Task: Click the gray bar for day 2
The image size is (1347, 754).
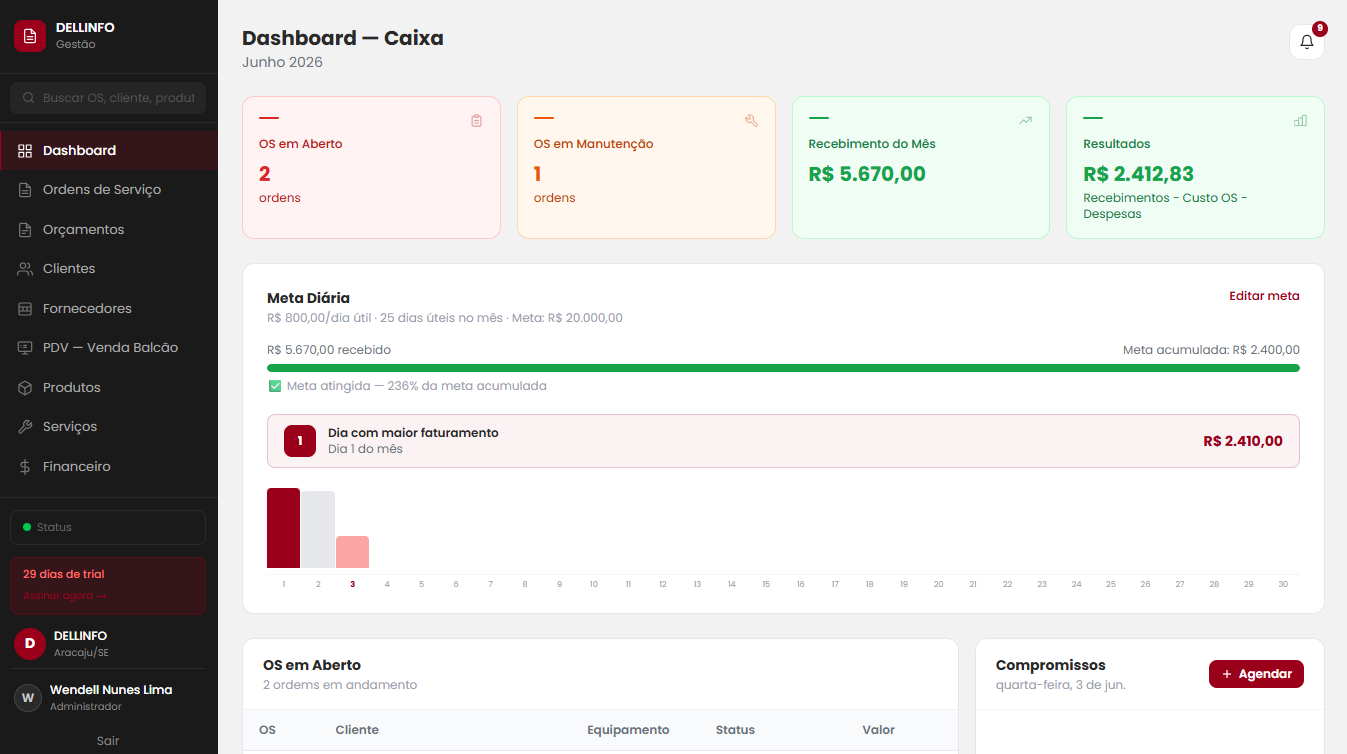Action: [x=318, y=530]
